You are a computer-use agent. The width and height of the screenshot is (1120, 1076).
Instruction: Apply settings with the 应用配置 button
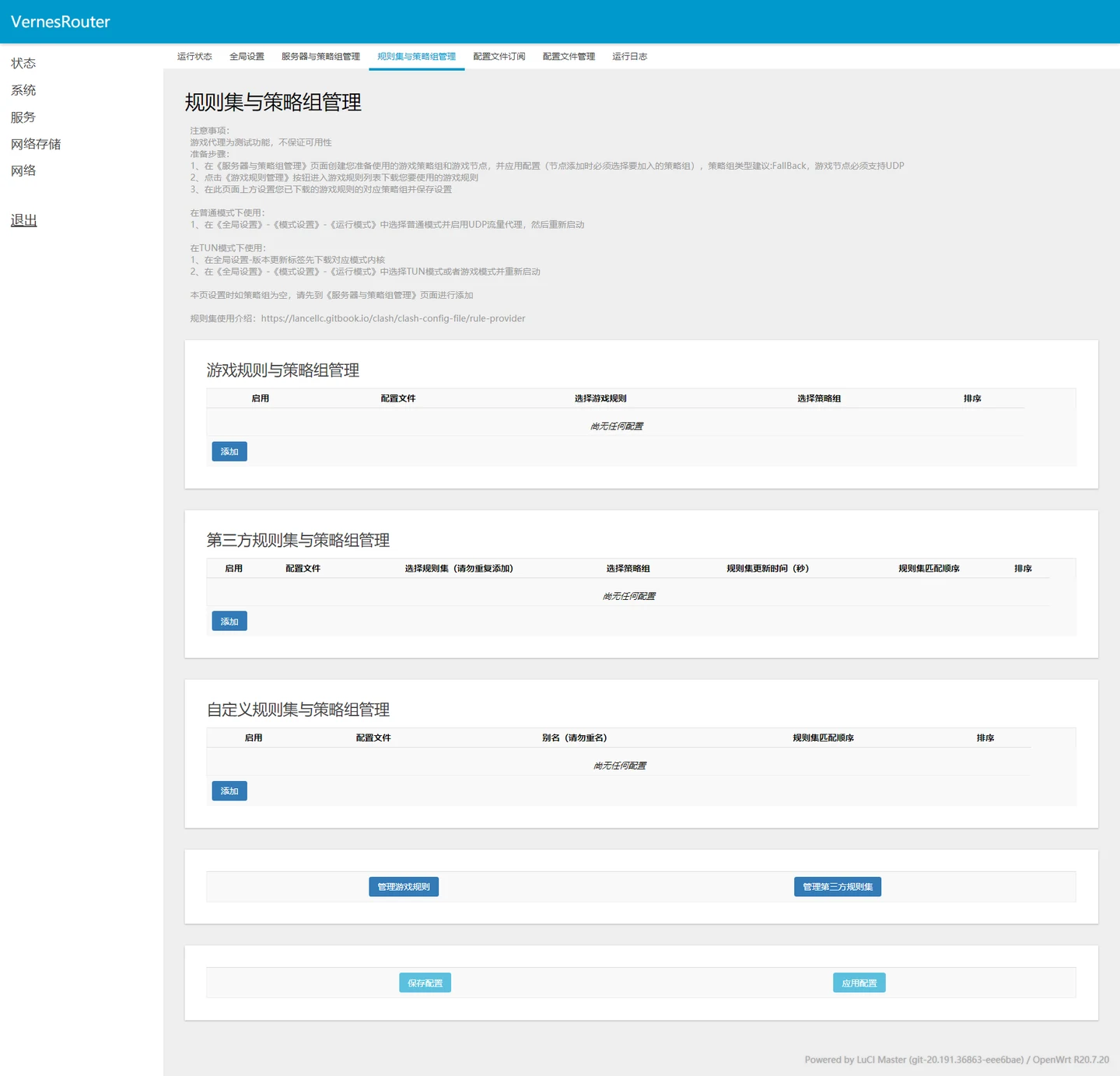859,983
